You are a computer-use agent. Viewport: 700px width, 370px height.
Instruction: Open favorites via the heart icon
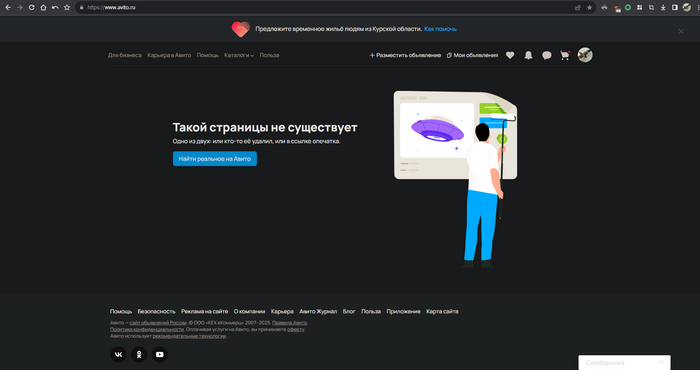pyautogui.click(x=510, y=55)
